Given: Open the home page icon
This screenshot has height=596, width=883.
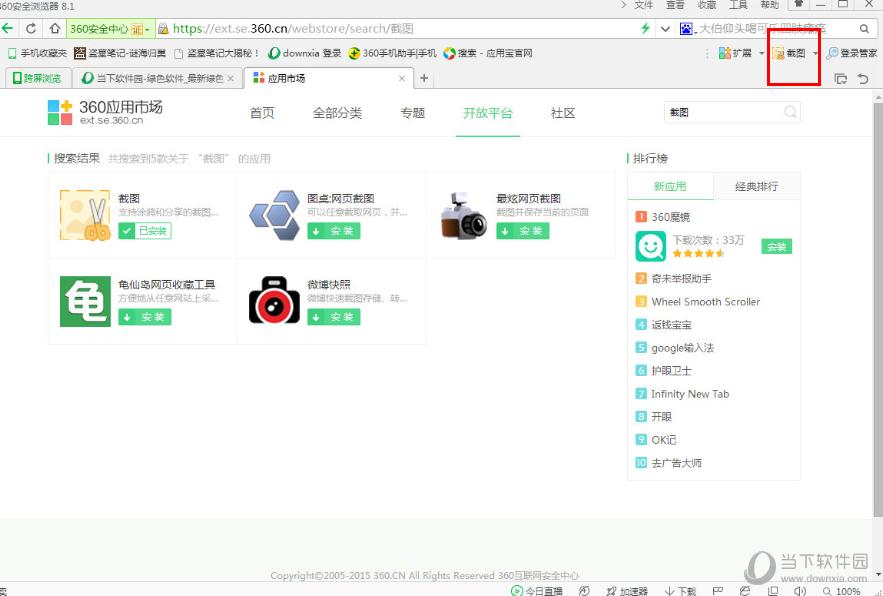Looking at the screenshot, I should [55, 28].
